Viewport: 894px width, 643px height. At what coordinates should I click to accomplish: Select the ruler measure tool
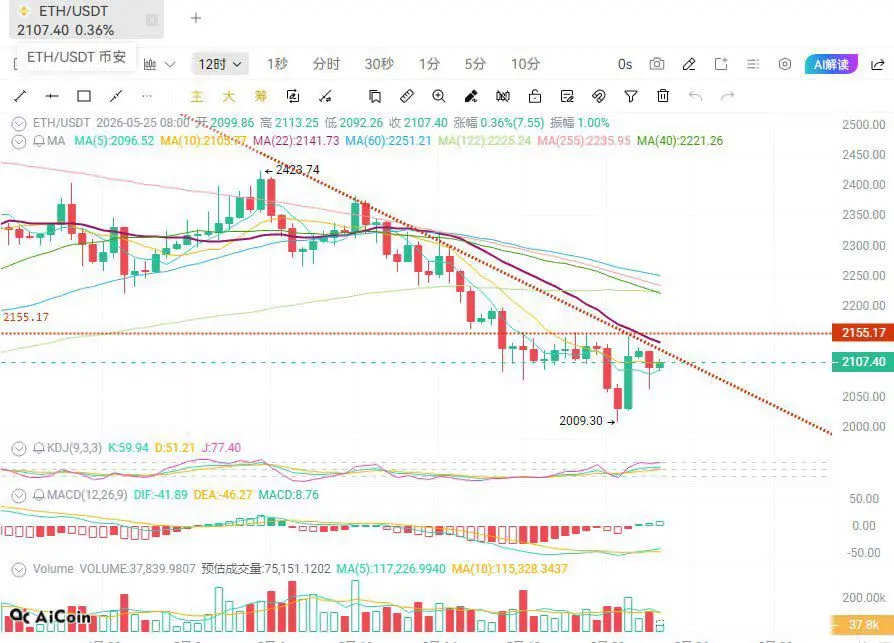pyautogui.click(x=407, y=96)
